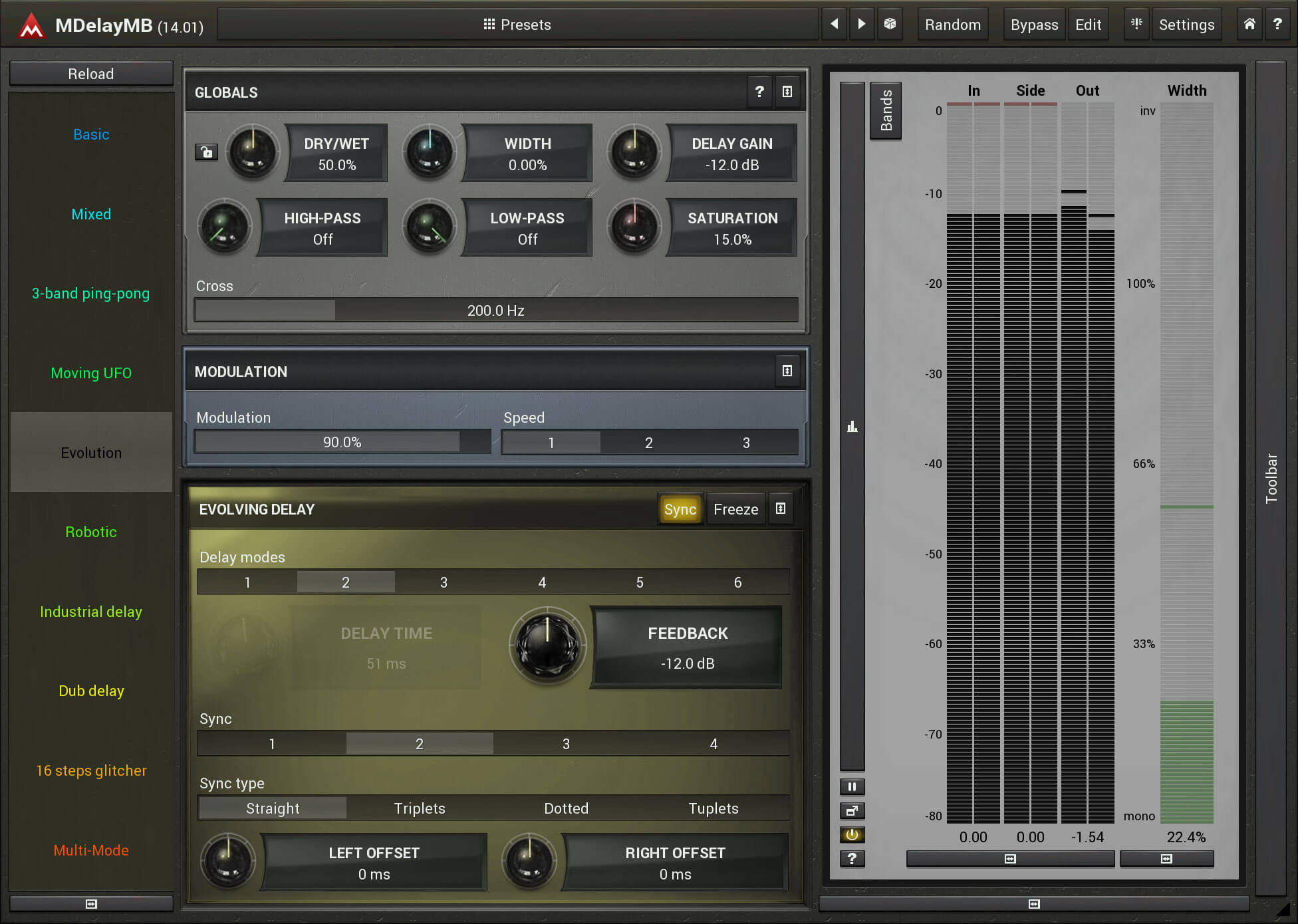Screen dimensions: 1298x924
Task: Click the icon left of Settings
Action: click(x=1136, y=25)
